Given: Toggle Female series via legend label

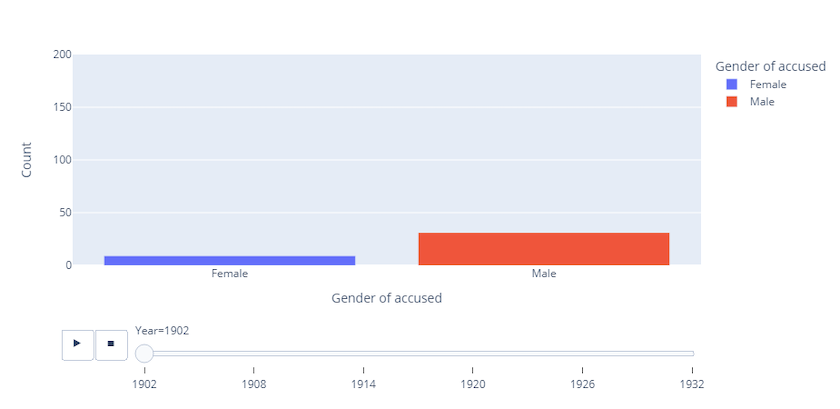Looking at the screenshot, I should (768, 85).
